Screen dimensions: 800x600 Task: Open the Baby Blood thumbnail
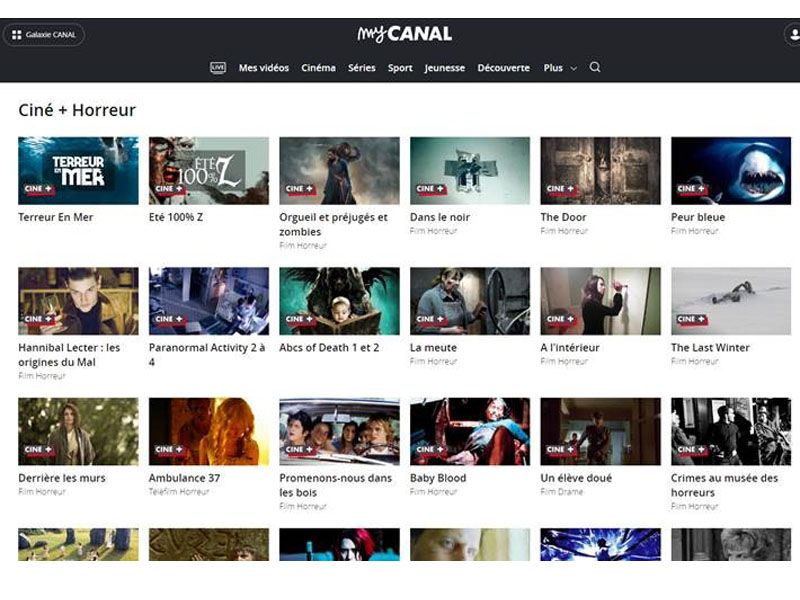470,432
